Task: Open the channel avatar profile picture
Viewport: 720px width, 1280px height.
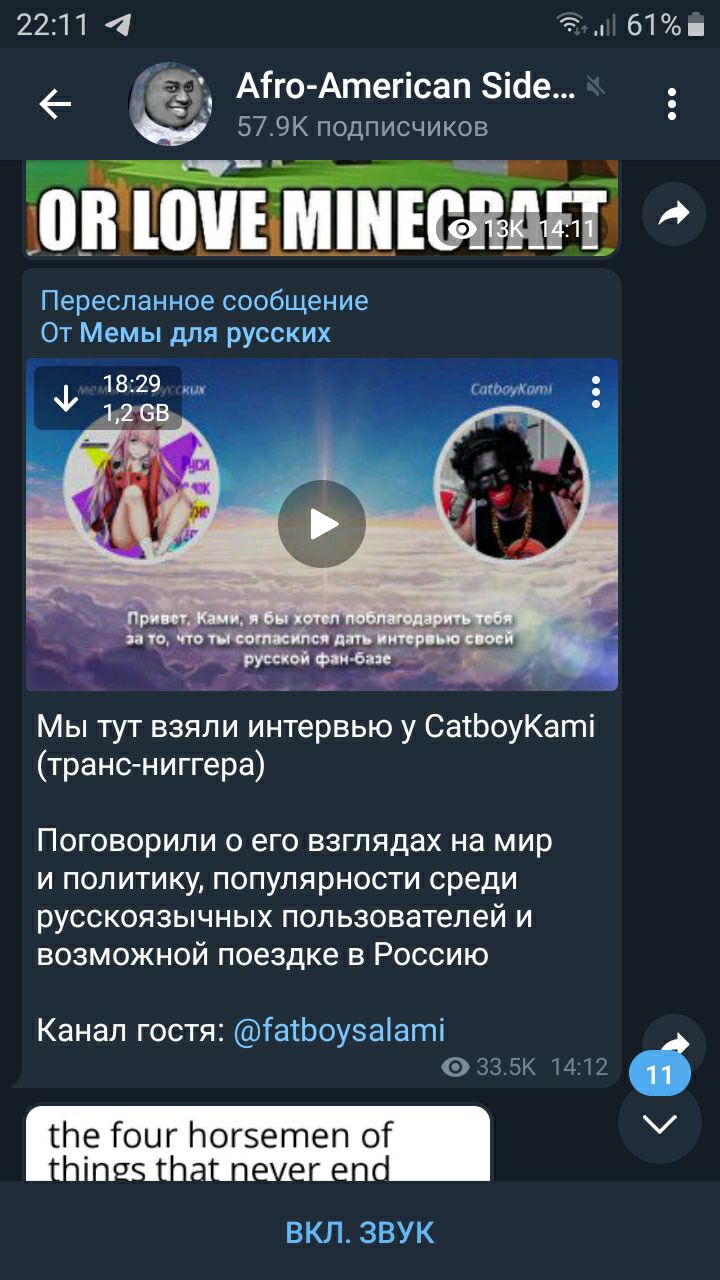Action: [x=171, y=104]
